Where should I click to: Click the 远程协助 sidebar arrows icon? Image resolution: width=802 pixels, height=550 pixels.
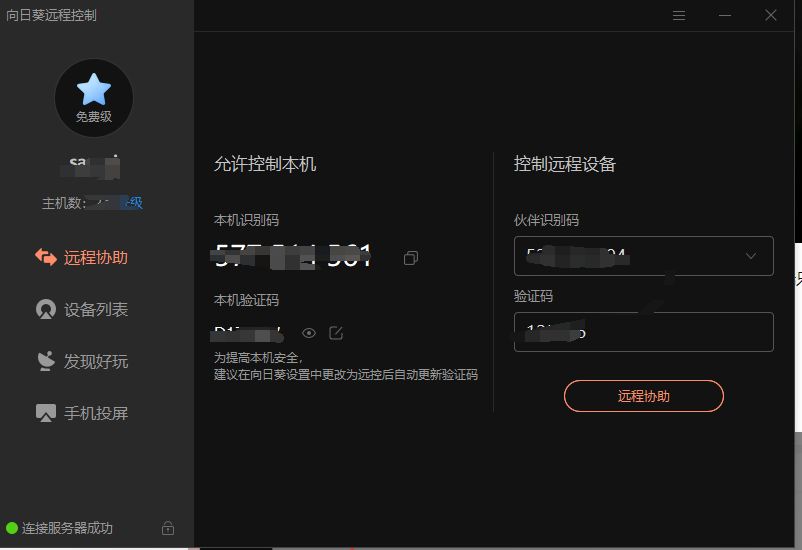click(x=46, y=257)
